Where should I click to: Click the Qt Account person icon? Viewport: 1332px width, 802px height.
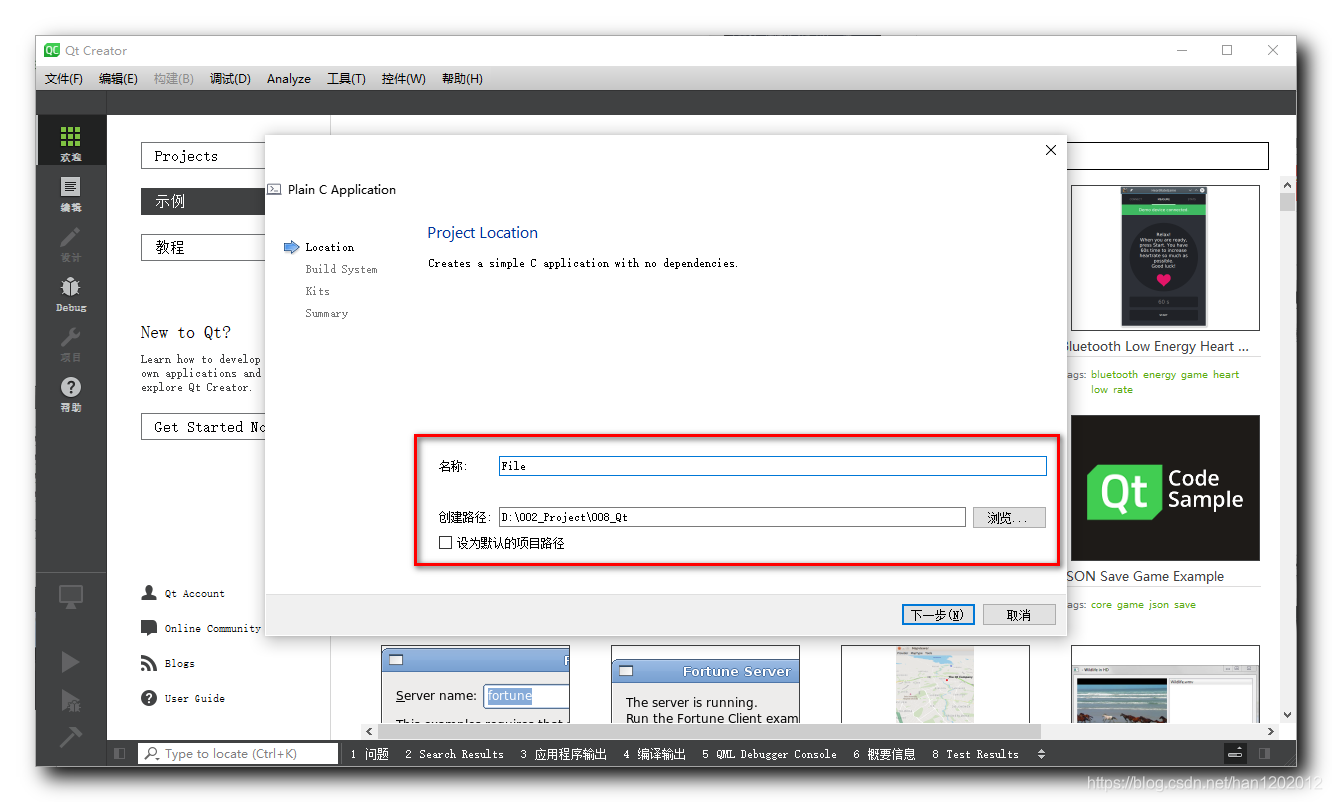point(149,593)
